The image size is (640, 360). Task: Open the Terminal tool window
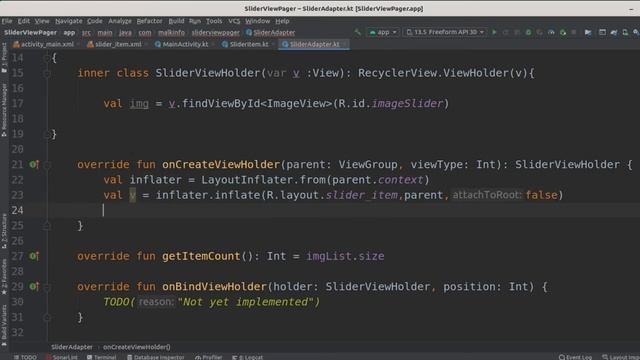pos(101,357)
